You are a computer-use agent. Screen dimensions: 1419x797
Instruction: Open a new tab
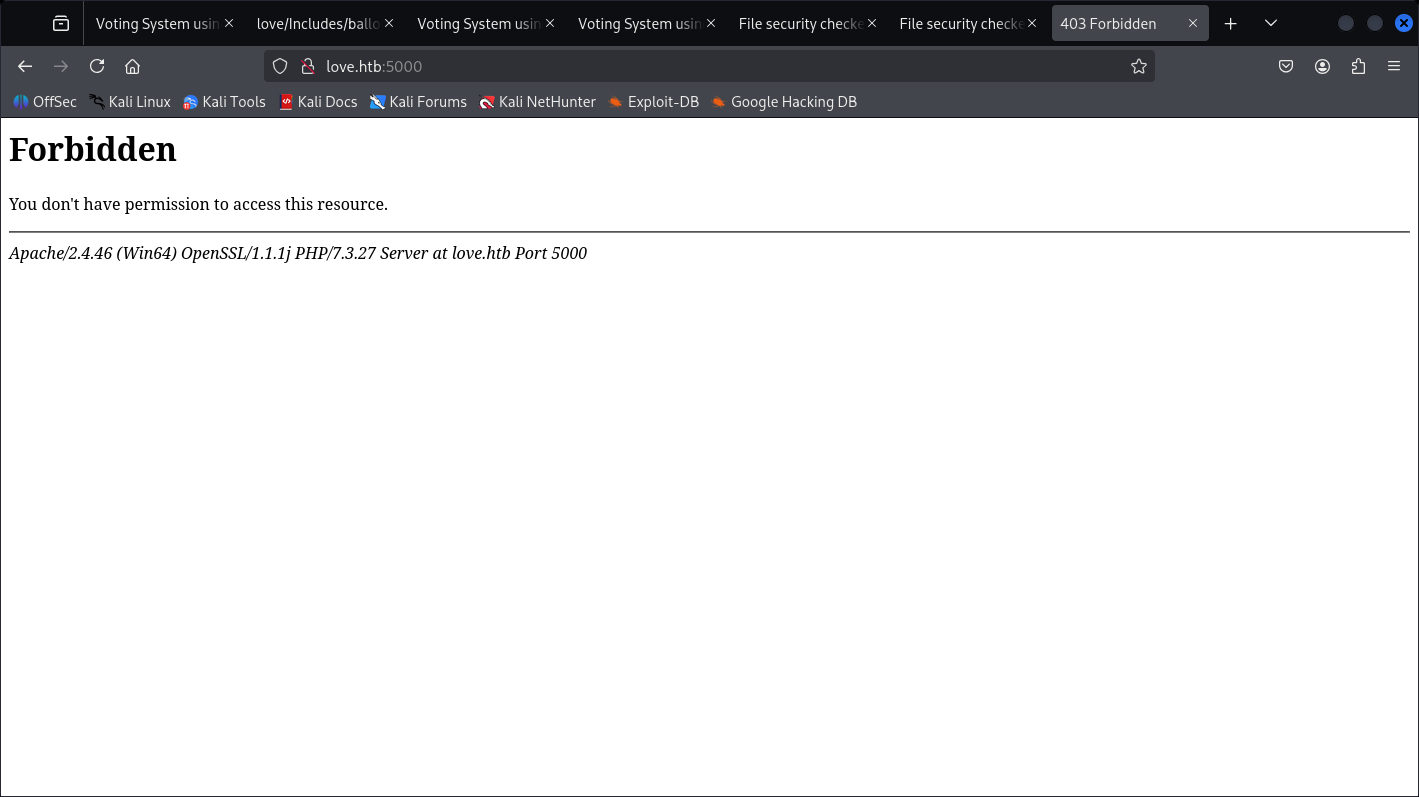[x=1231, y=23]
